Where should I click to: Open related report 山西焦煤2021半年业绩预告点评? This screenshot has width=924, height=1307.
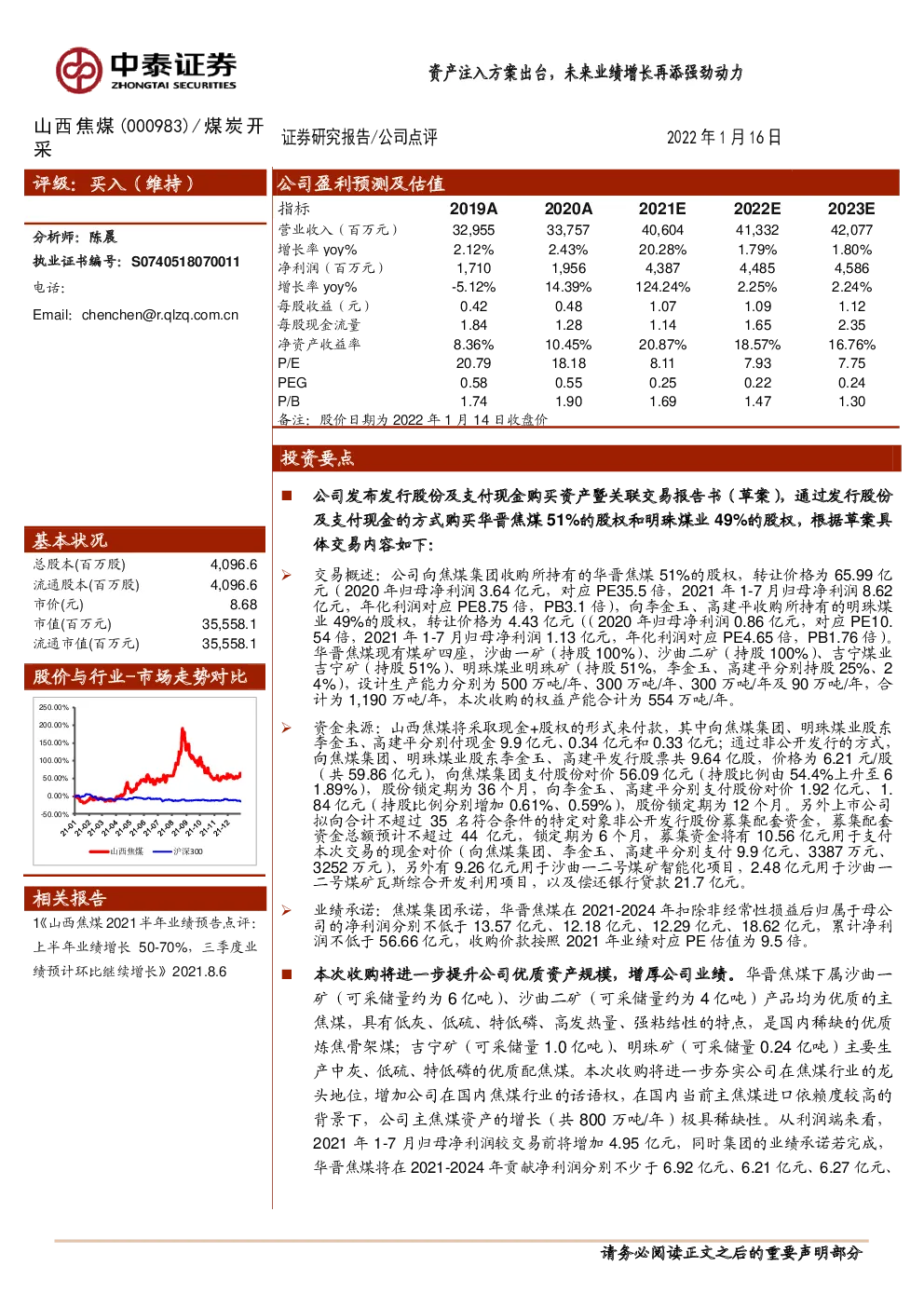tap(144, 946)
